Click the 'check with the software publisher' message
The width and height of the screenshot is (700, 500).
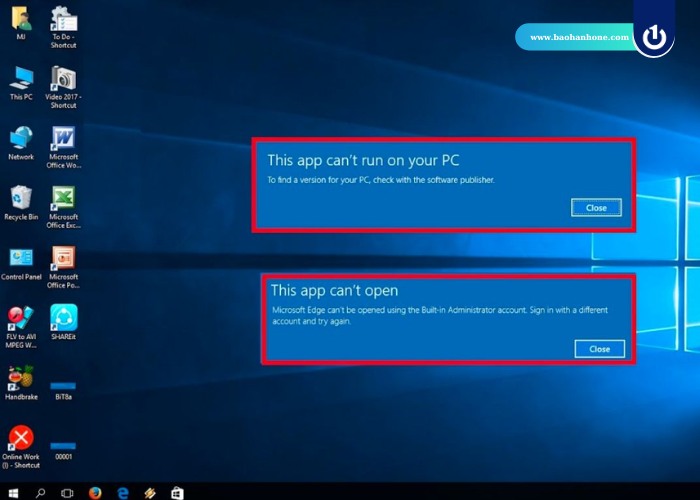point(381,180)
